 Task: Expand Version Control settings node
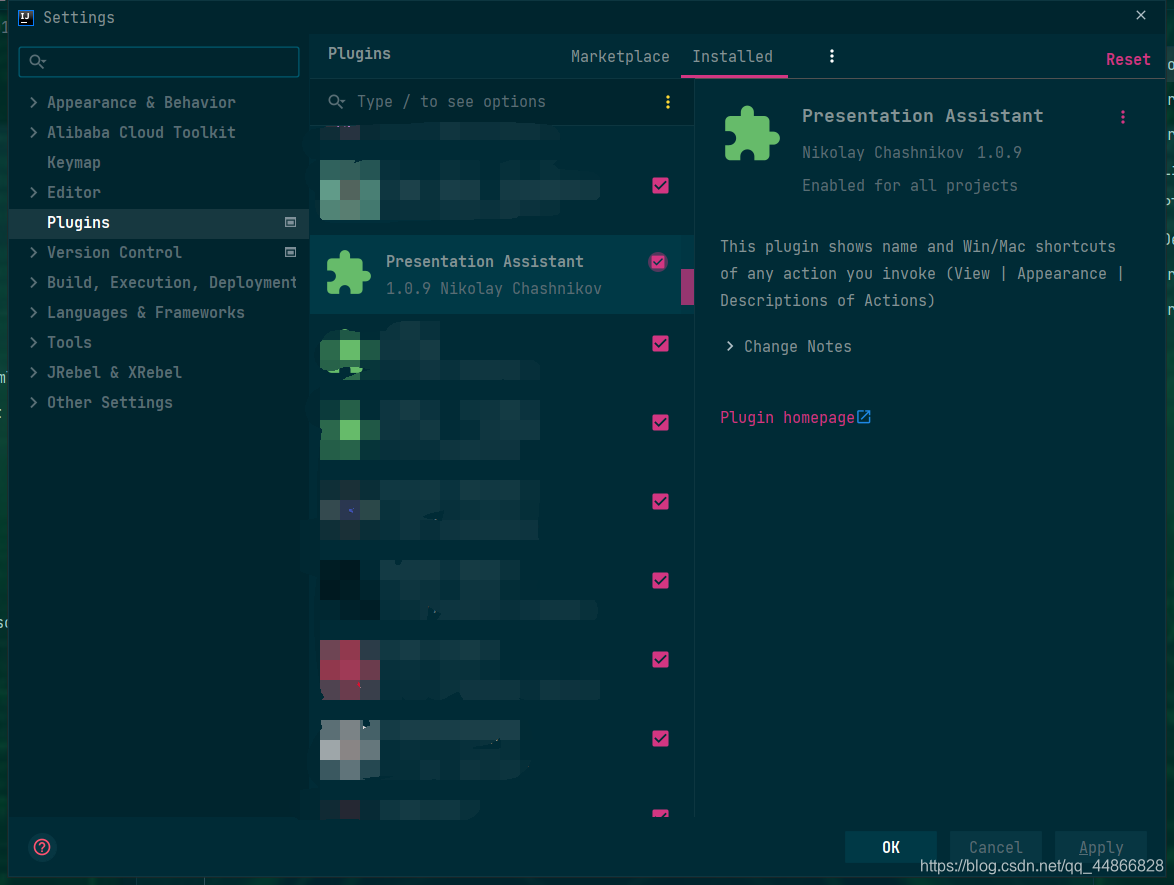pos(34,252)
